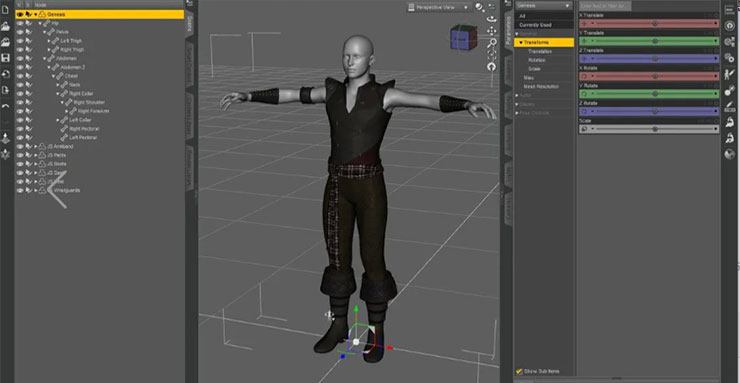Click the Y Translate green slider
The height and width of the screenshot is (383, 740).
point(649,41)
